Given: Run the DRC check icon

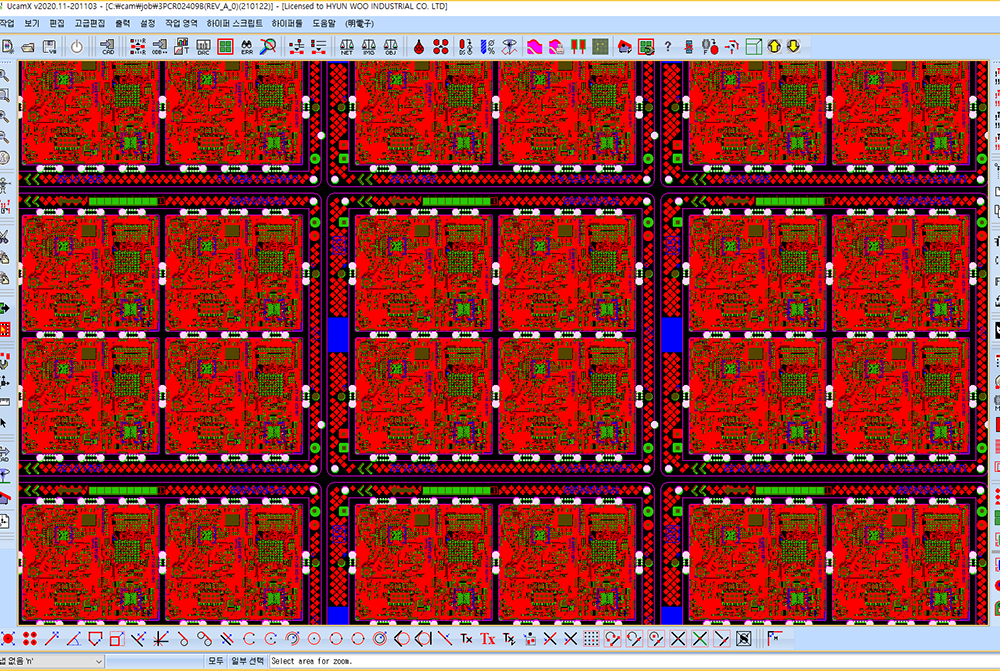Looking at the screenshot, I should 203,47.
